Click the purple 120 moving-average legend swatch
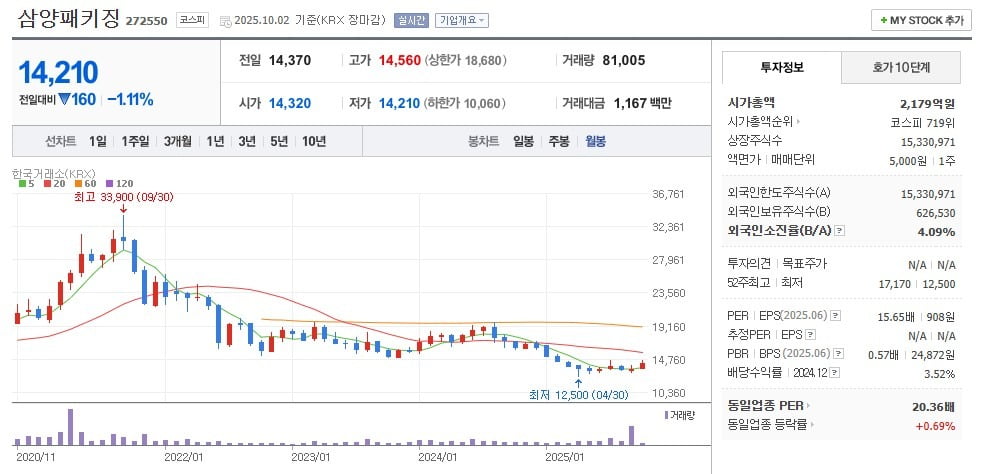This screenshot has width=986, height=474. 109,184
